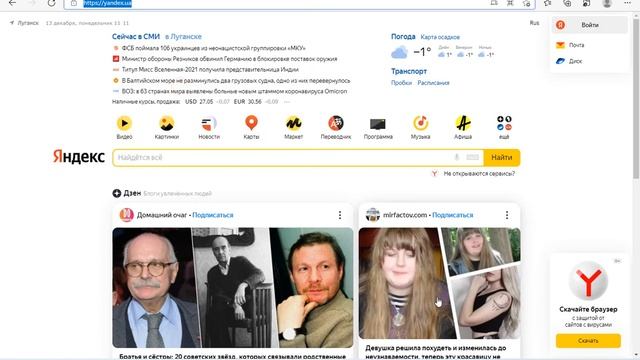The height and width of the screenshot is (360, 640).
Task: Click the Яндекс logo
Action: click(x=79, y=157)
